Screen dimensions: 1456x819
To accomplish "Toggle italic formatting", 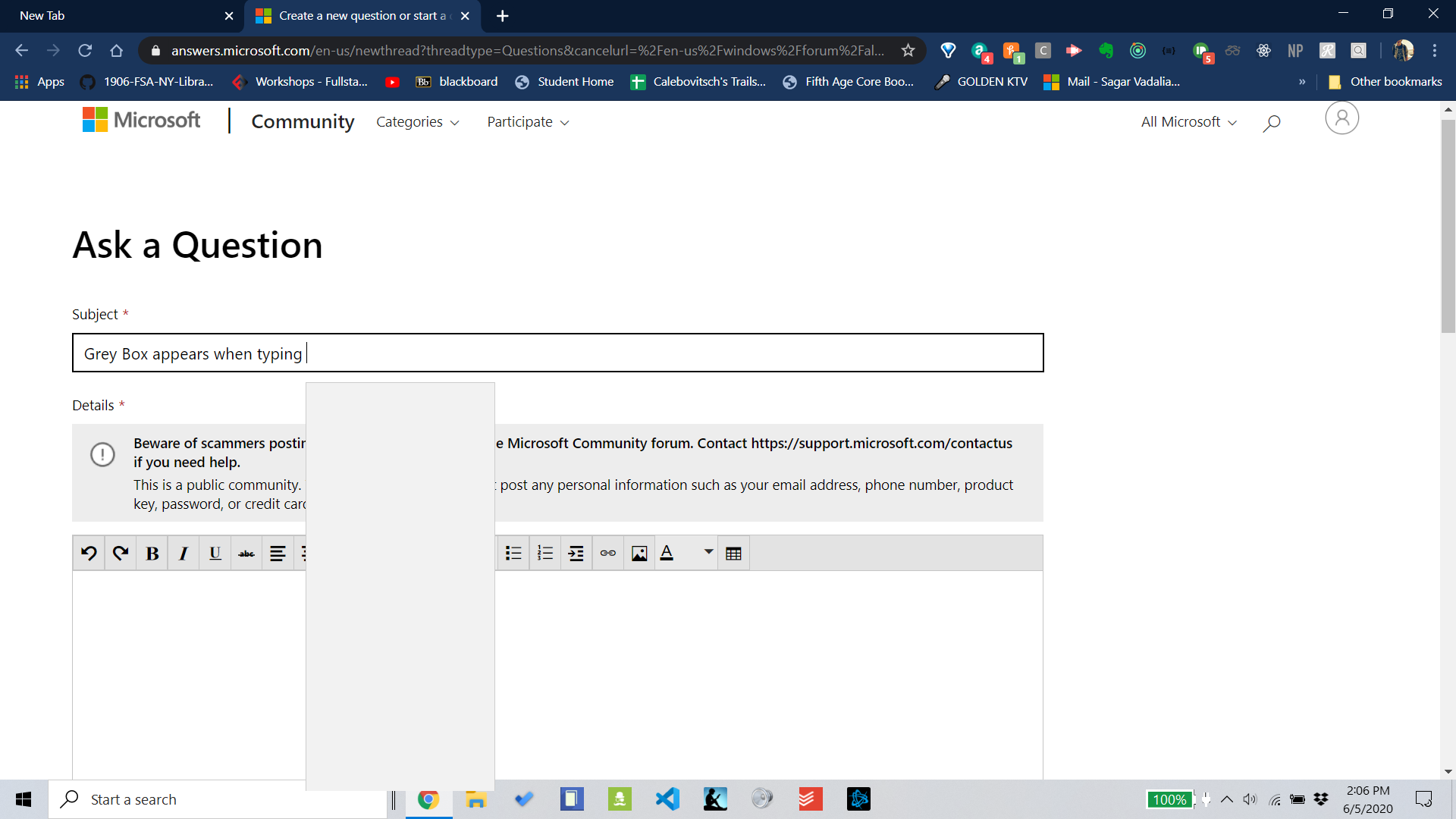I will point(184,554).
